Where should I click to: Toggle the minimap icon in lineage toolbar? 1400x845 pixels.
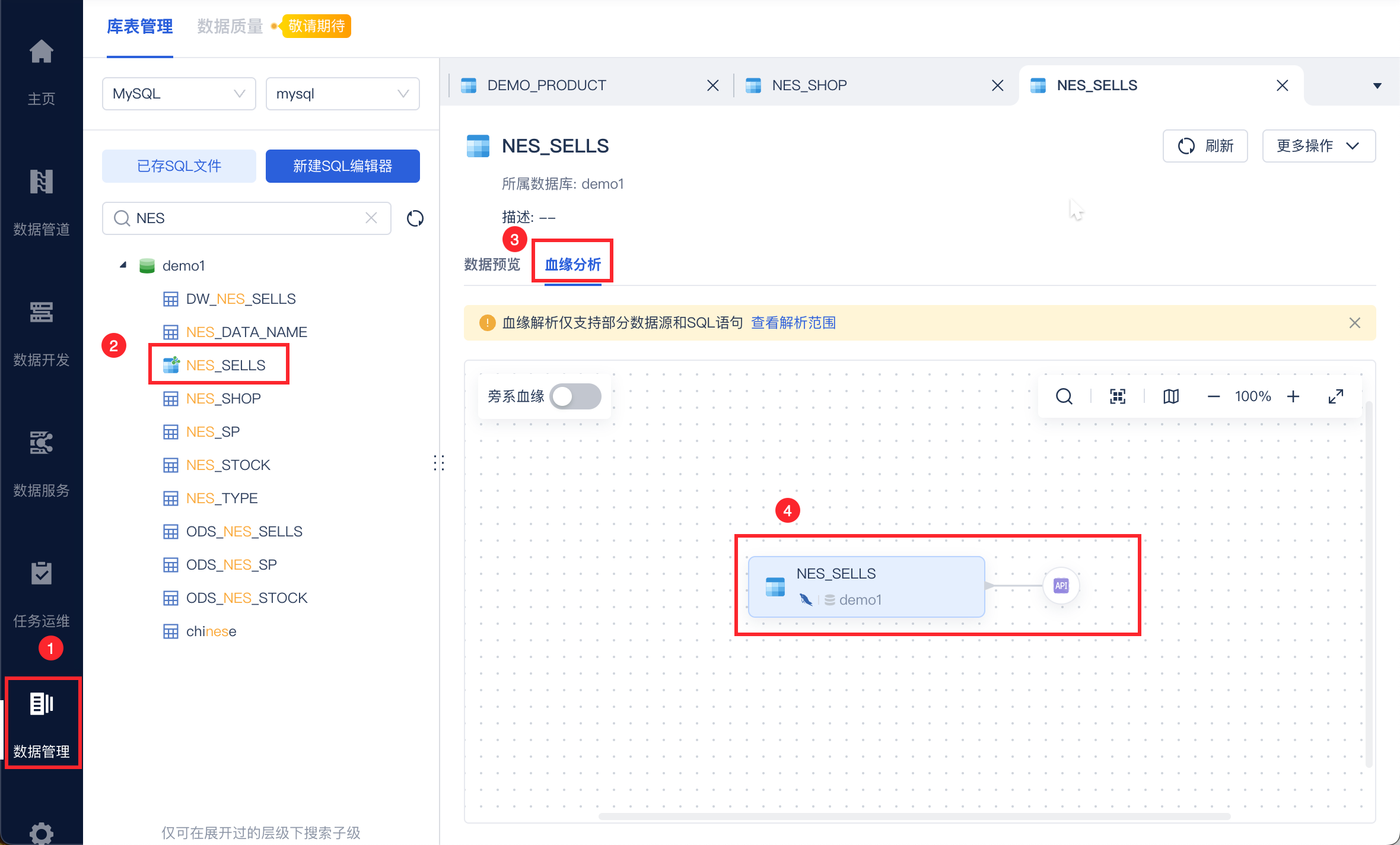[1171, 396]
